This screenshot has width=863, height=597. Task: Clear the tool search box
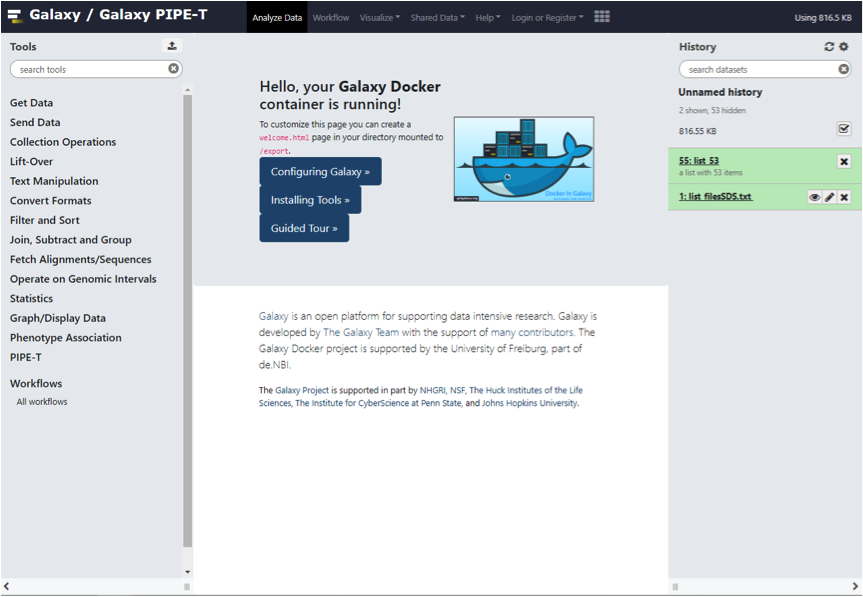[173, 69]
